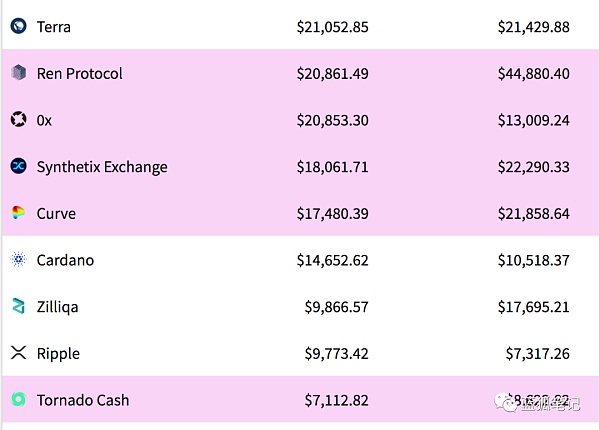Click Ren Protocol's $44,880.40 value
Screen dimensions: 600x430
(533, 73)
